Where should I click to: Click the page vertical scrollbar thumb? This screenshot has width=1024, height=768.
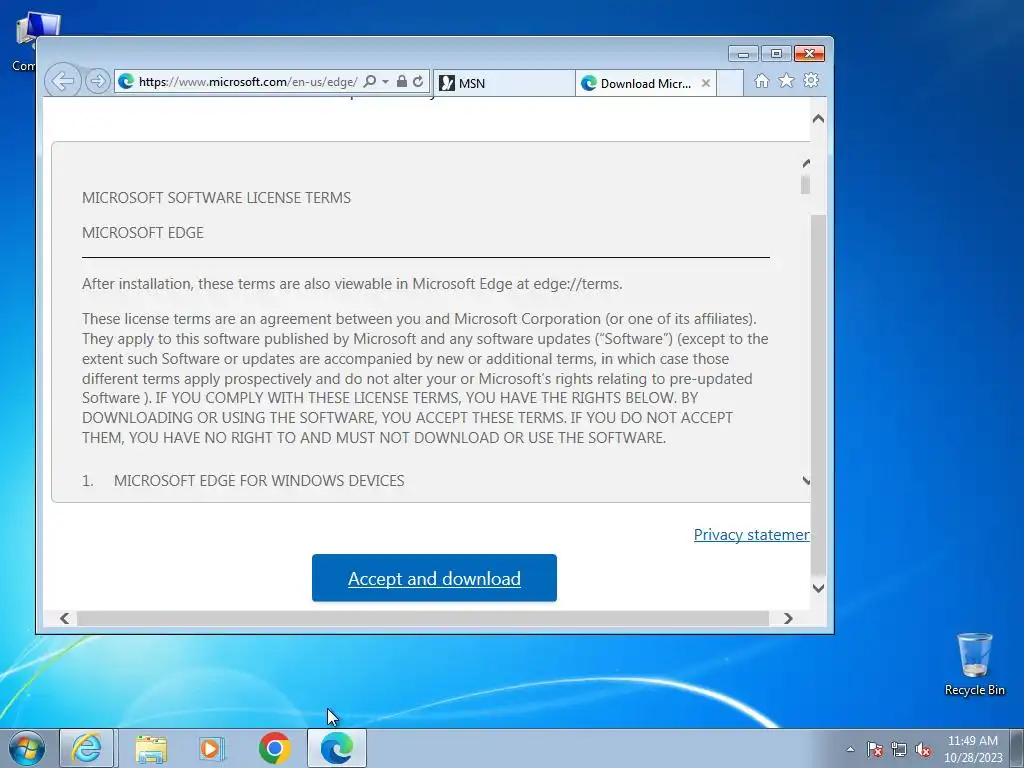(818, 395)
